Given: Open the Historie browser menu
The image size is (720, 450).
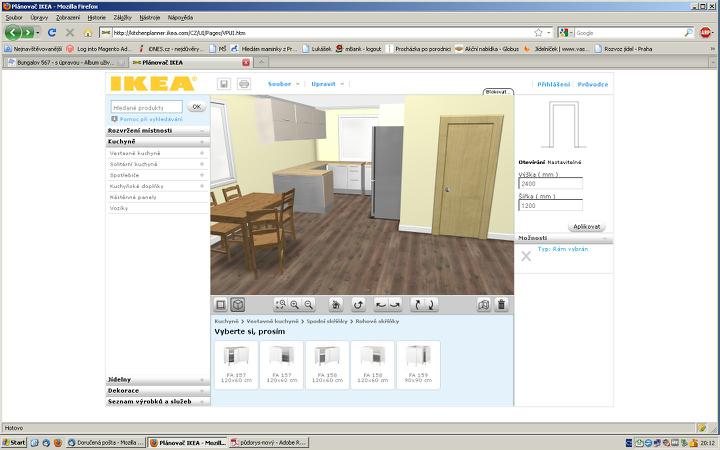Looking at the screenshot, I should (96, 18).
